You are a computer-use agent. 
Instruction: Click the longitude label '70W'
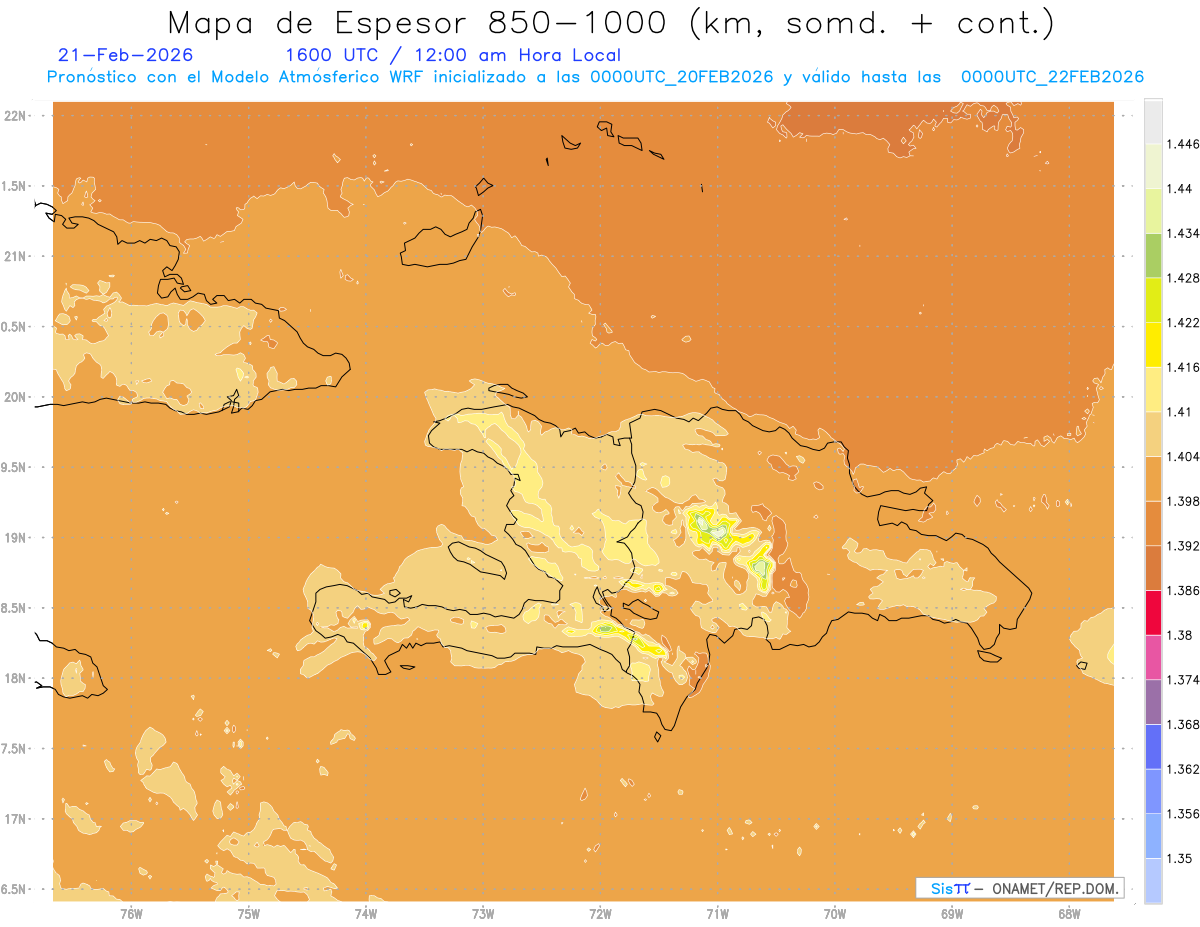[835, 913]
